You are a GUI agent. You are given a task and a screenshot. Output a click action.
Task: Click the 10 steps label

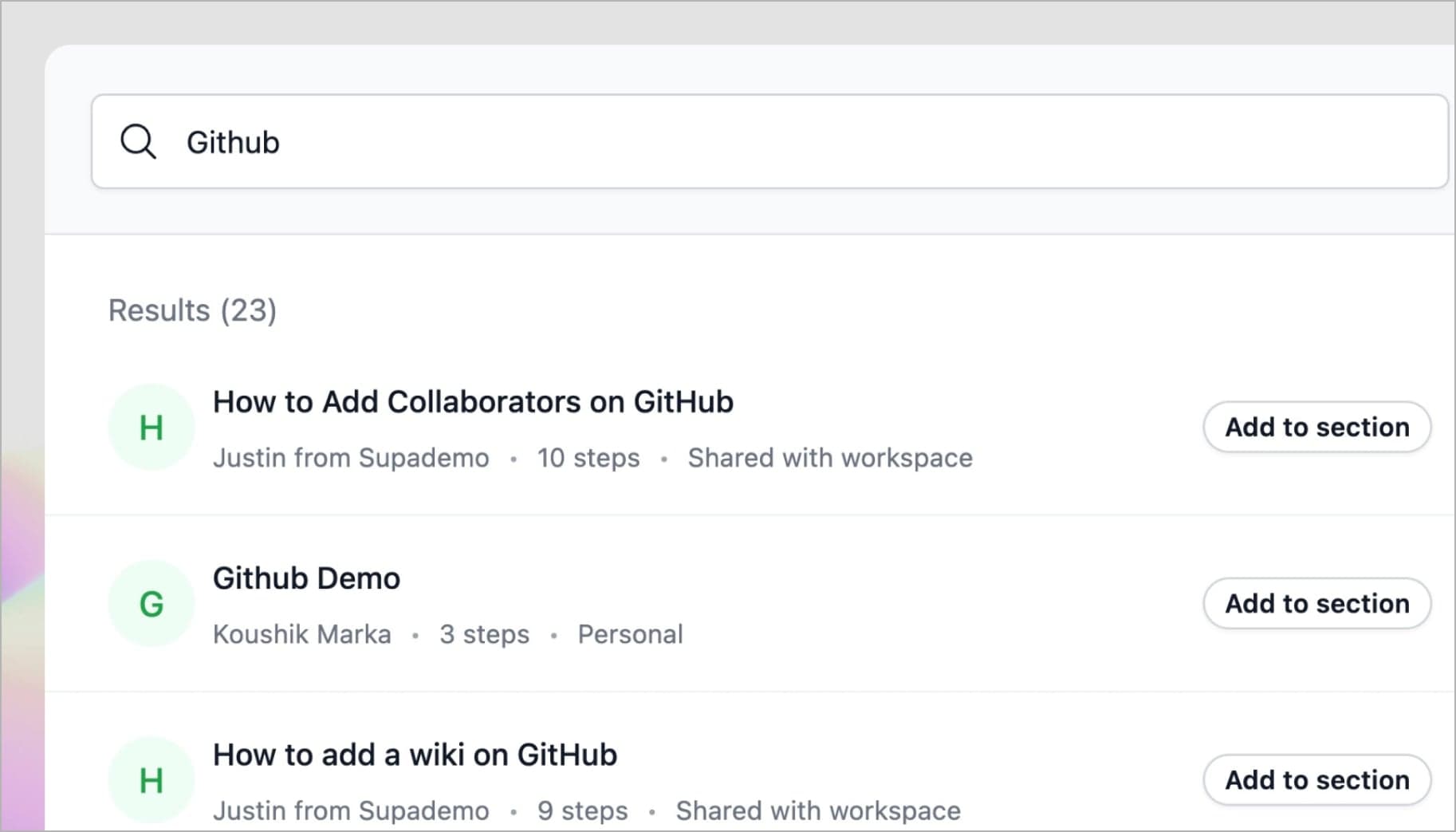(x=588, y=458)
